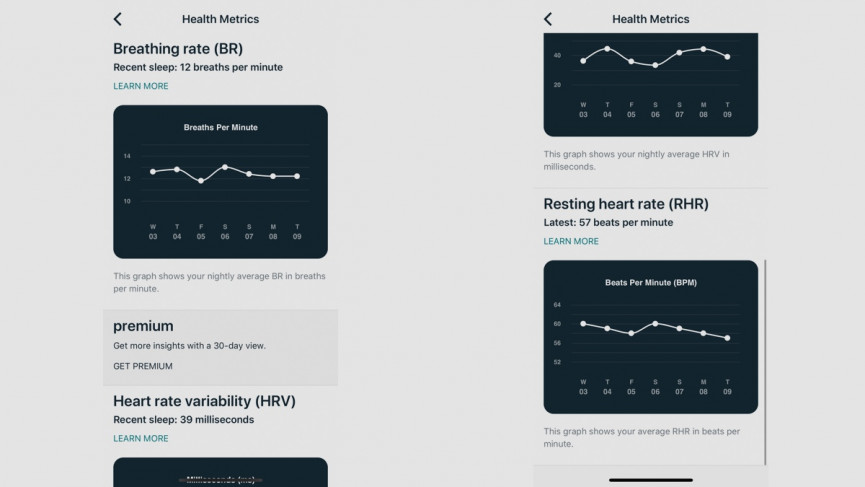The height and width of the screenshot is (487, 865).
Task: Tap Saturday 06 point on breathing chart
Action: click(x=225, y=167)
